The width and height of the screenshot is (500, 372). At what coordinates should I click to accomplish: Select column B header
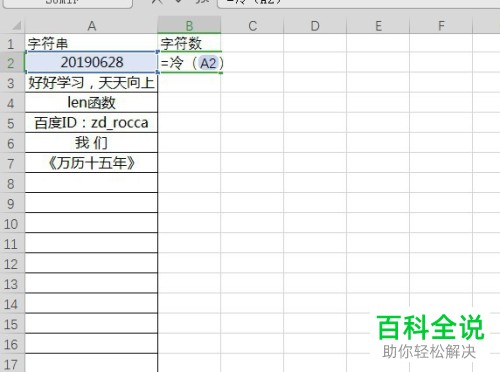point(189,26)
